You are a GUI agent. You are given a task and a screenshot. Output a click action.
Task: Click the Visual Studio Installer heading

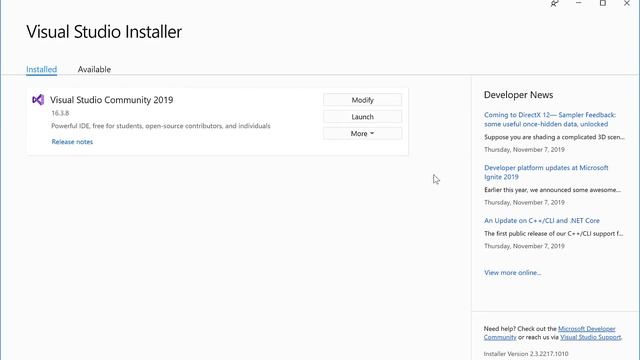point(104,32)
